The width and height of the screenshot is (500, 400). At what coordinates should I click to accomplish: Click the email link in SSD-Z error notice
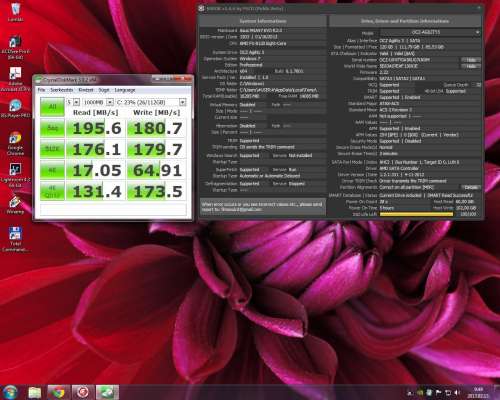(x=241, y=210)
